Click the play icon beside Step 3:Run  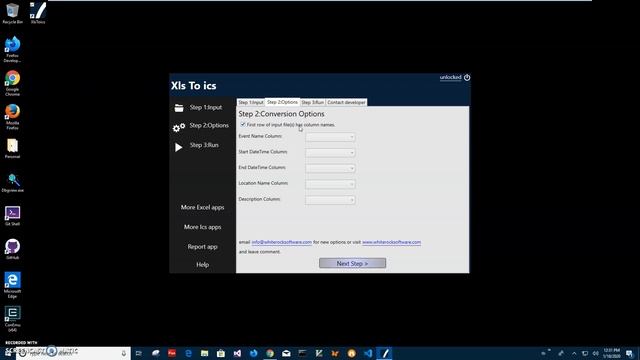pos(178,147)
